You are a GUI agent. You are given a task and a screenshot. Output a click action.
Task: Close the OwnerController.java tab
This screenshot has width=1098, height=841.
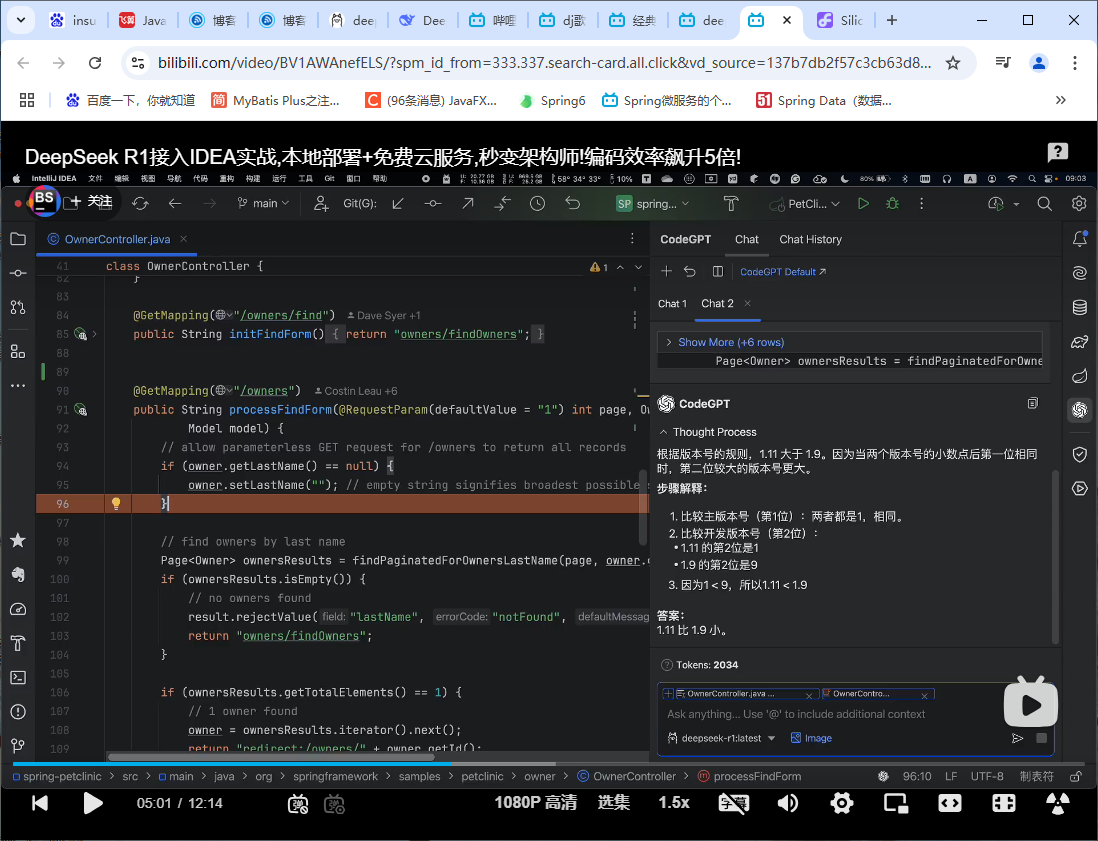(183, 239)
